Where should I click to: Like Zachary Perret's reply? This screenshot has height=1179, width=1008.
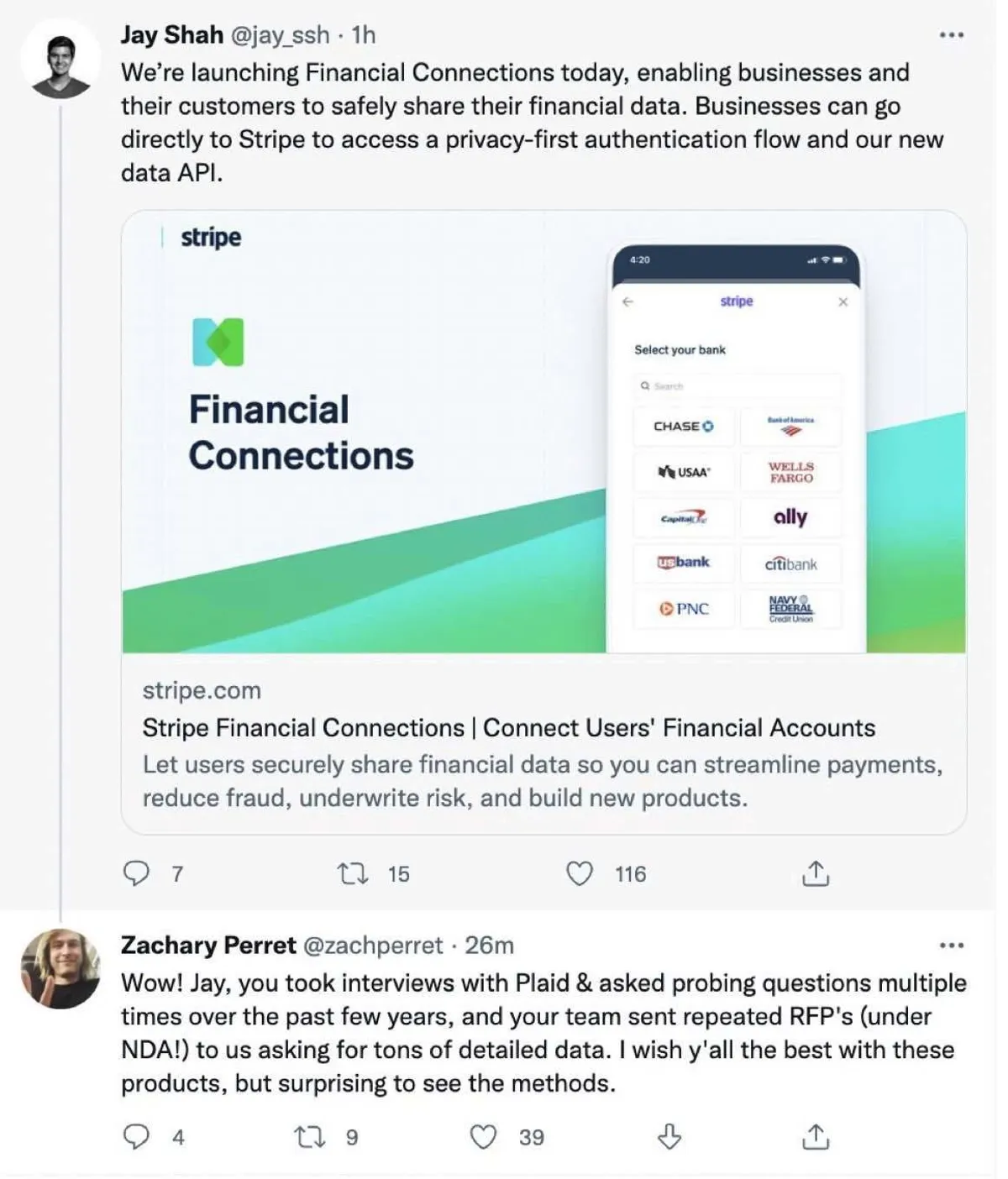pyautogui.click(x=483, y=1137)
